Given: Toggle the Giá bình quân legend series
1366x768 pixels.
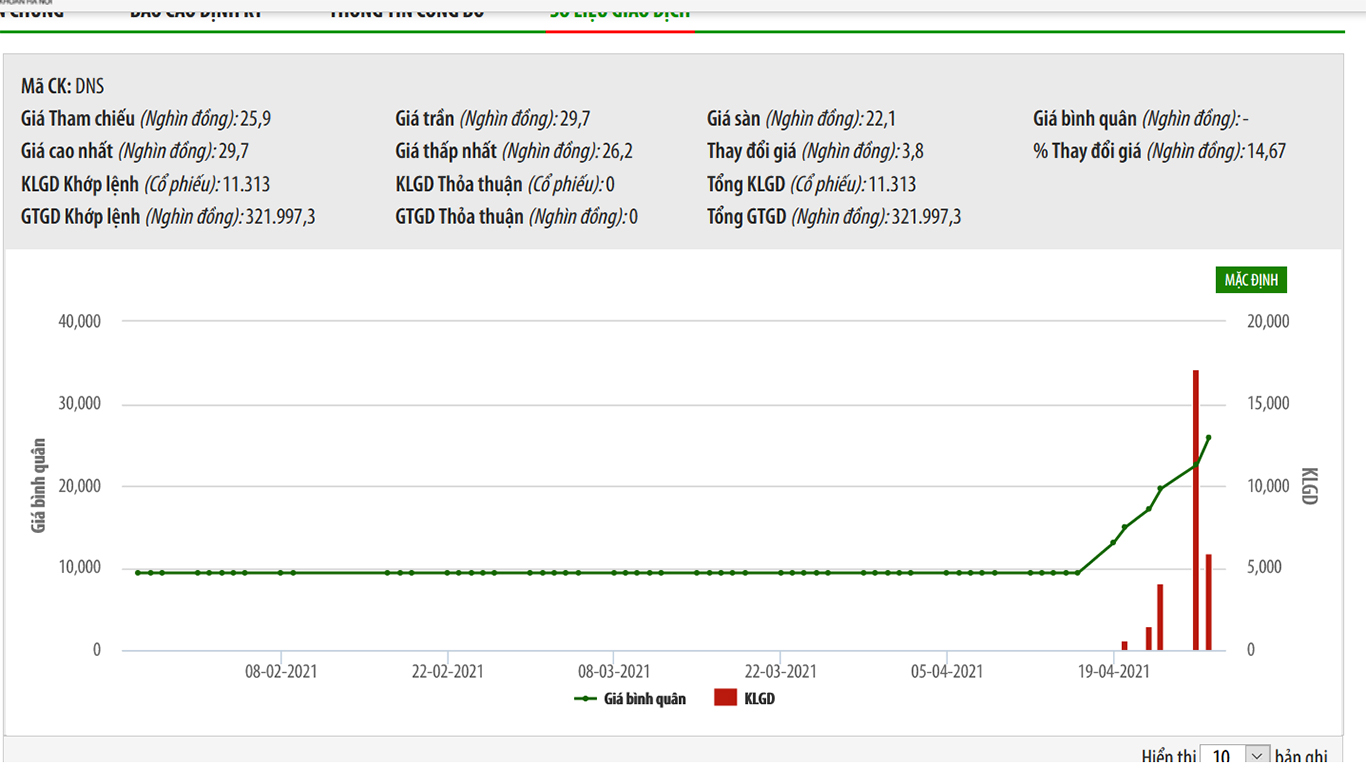Looking at the screenshot, I should (x=644, y=699).
